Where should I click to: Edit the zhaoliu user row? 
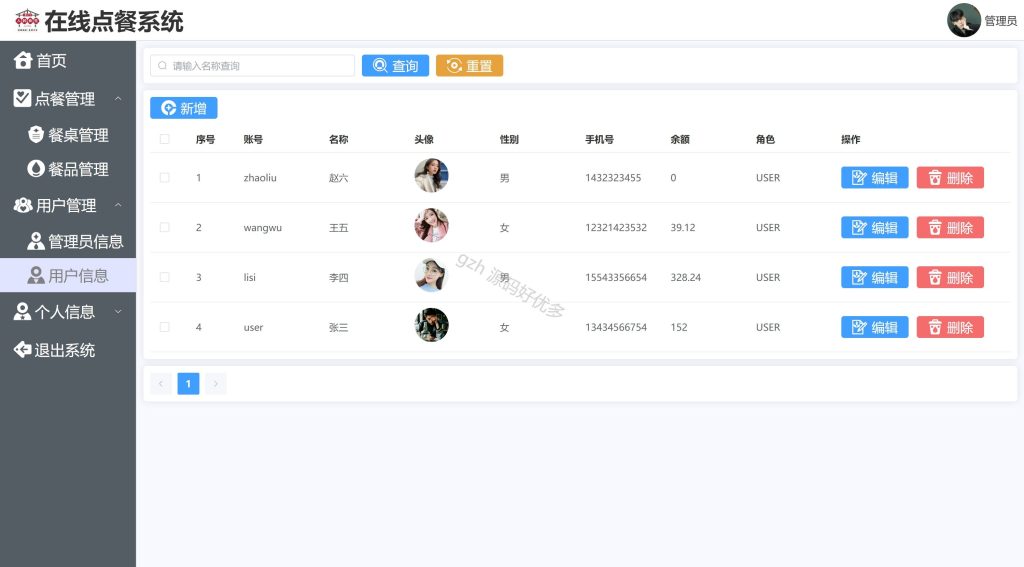point(874,178)
